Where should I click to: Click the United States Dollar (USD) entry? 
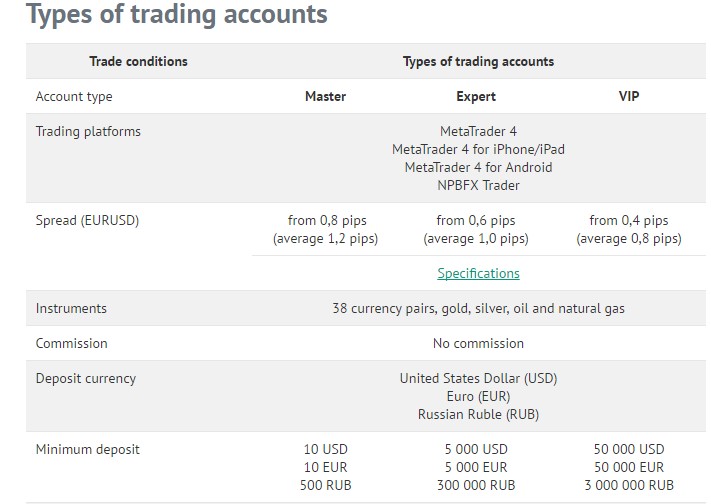pyautogui.click(x=478, y=378)
